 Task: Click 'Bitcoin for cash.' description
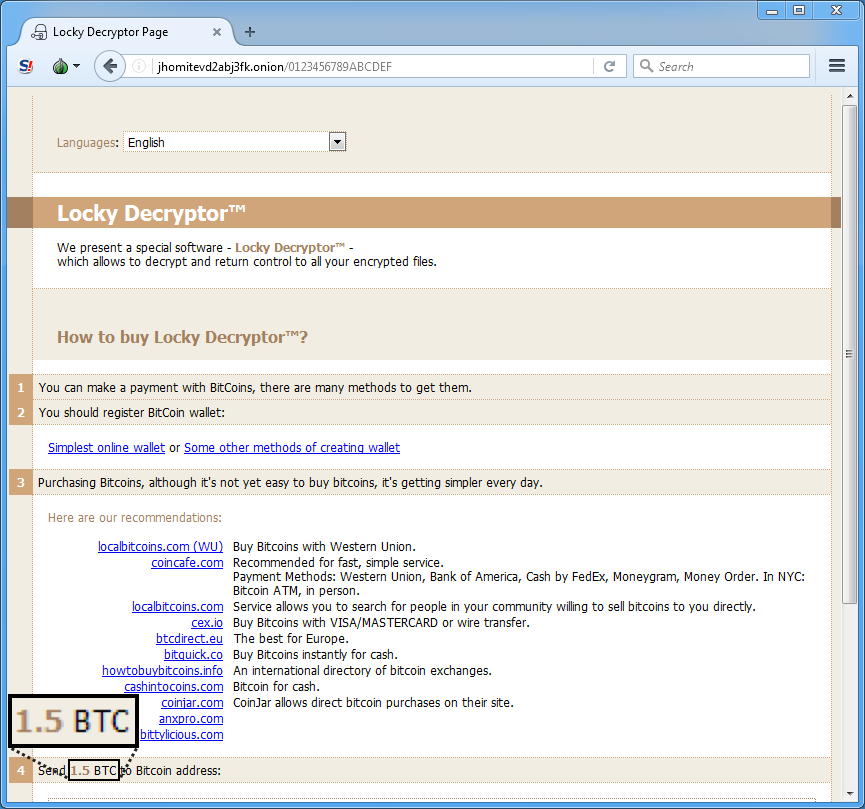[276, 686]
